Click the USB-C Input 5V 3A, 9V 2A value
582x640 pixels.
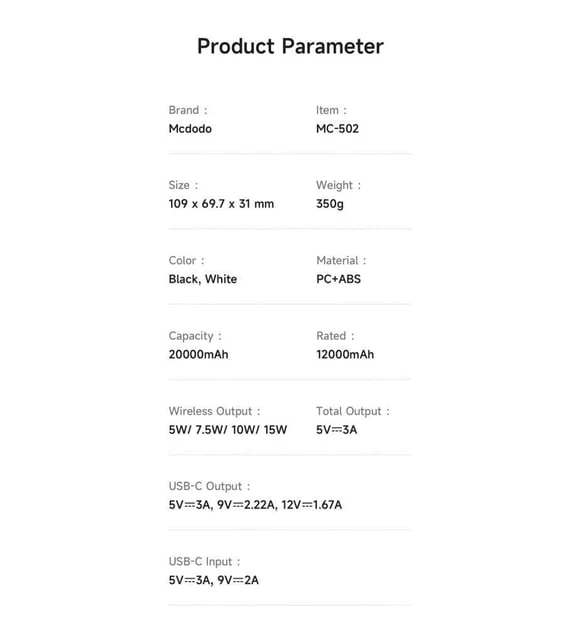tap(213, 580)
